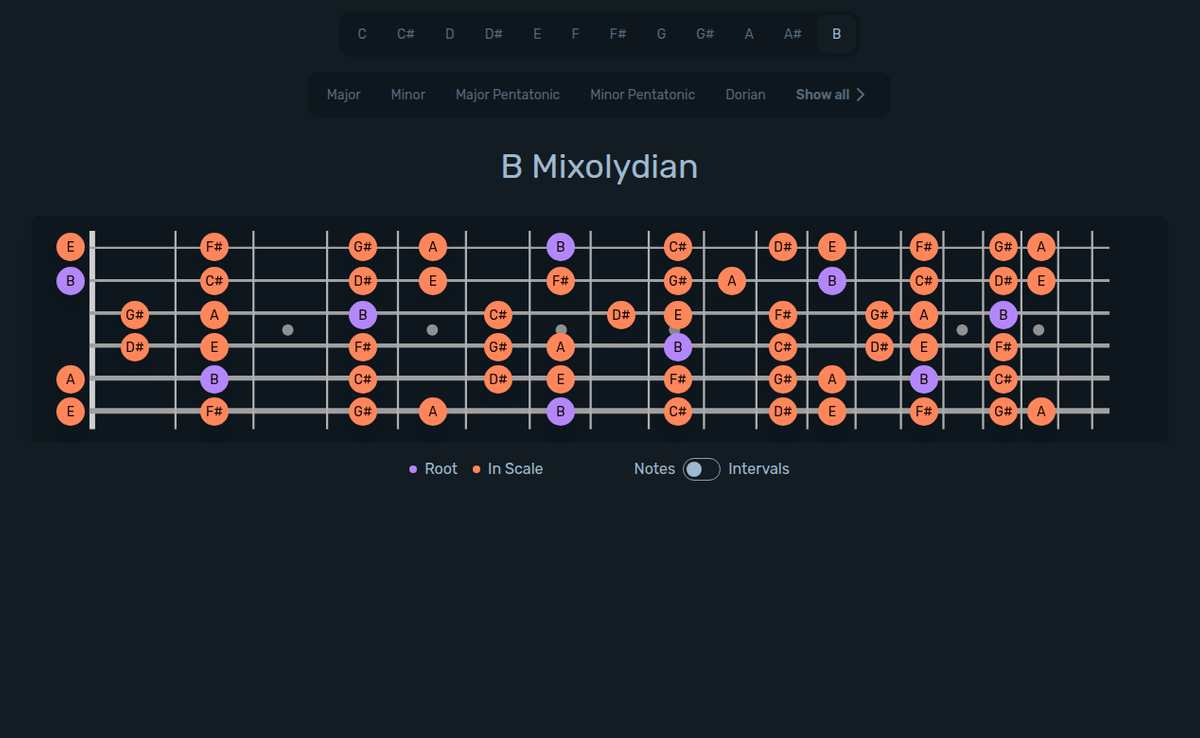Viewport: 1200px width, 738px height.
Task: Select the Dorian scale option
Action: [x=745, y=94]
